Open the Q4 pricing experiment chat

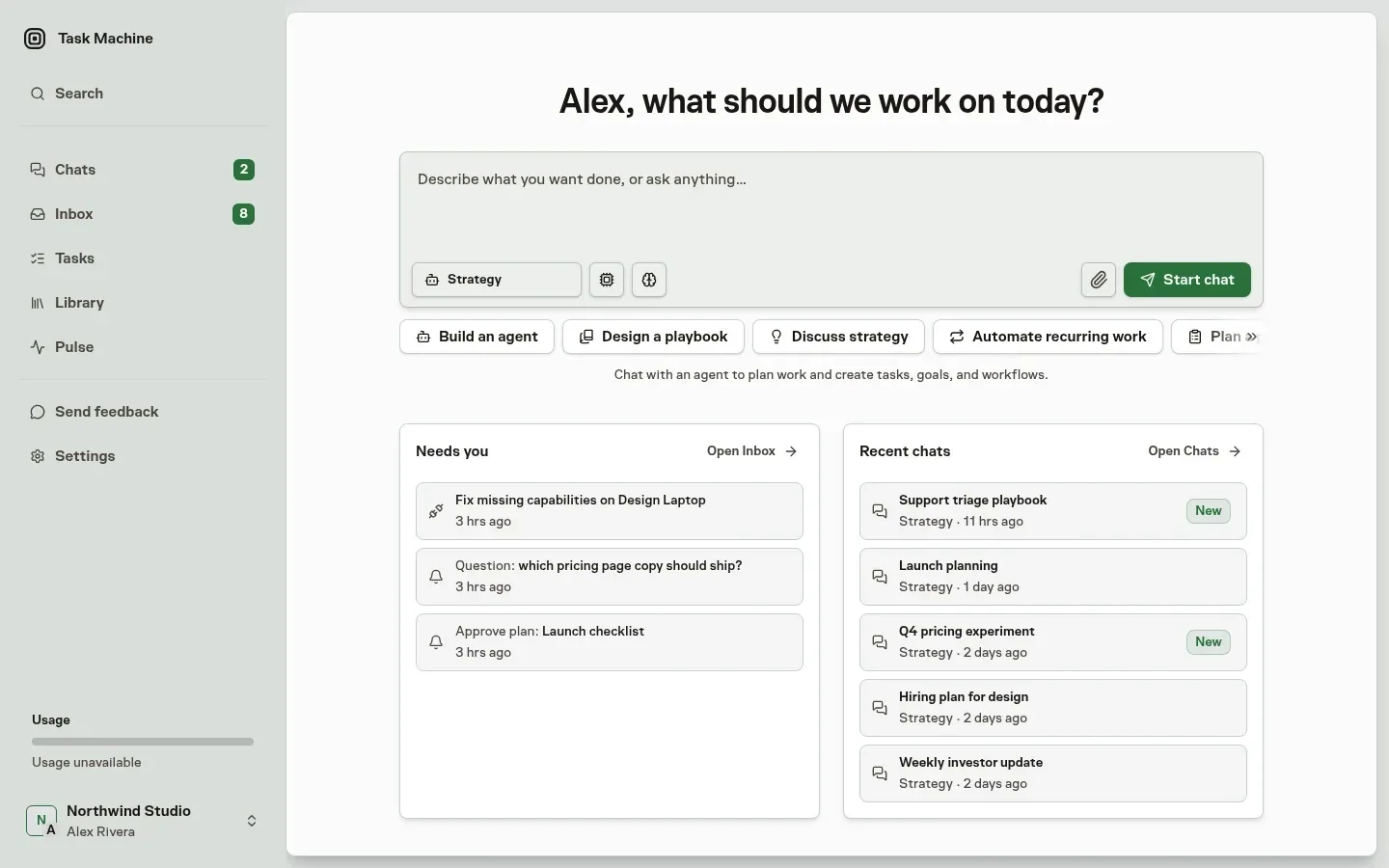[x=1053, y=642]
